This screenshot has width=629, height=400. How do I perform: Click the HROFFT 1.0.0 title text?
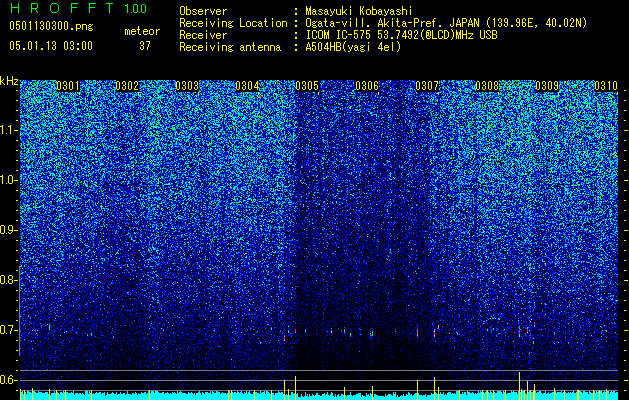tap(78, 8)
